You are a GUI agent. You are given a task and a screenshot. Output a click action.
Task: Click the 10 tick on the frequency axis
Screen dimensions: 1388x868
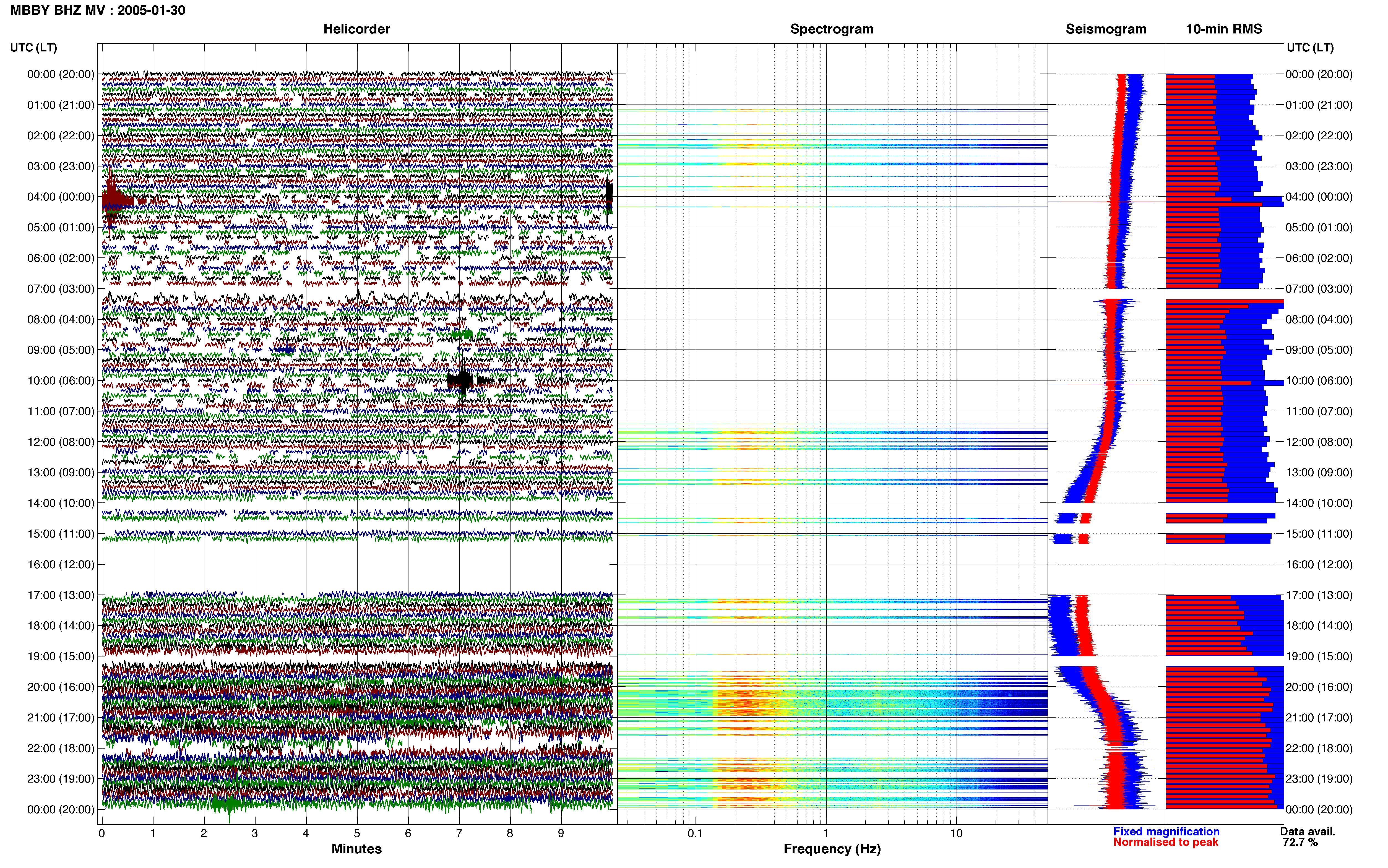point(956,833)
